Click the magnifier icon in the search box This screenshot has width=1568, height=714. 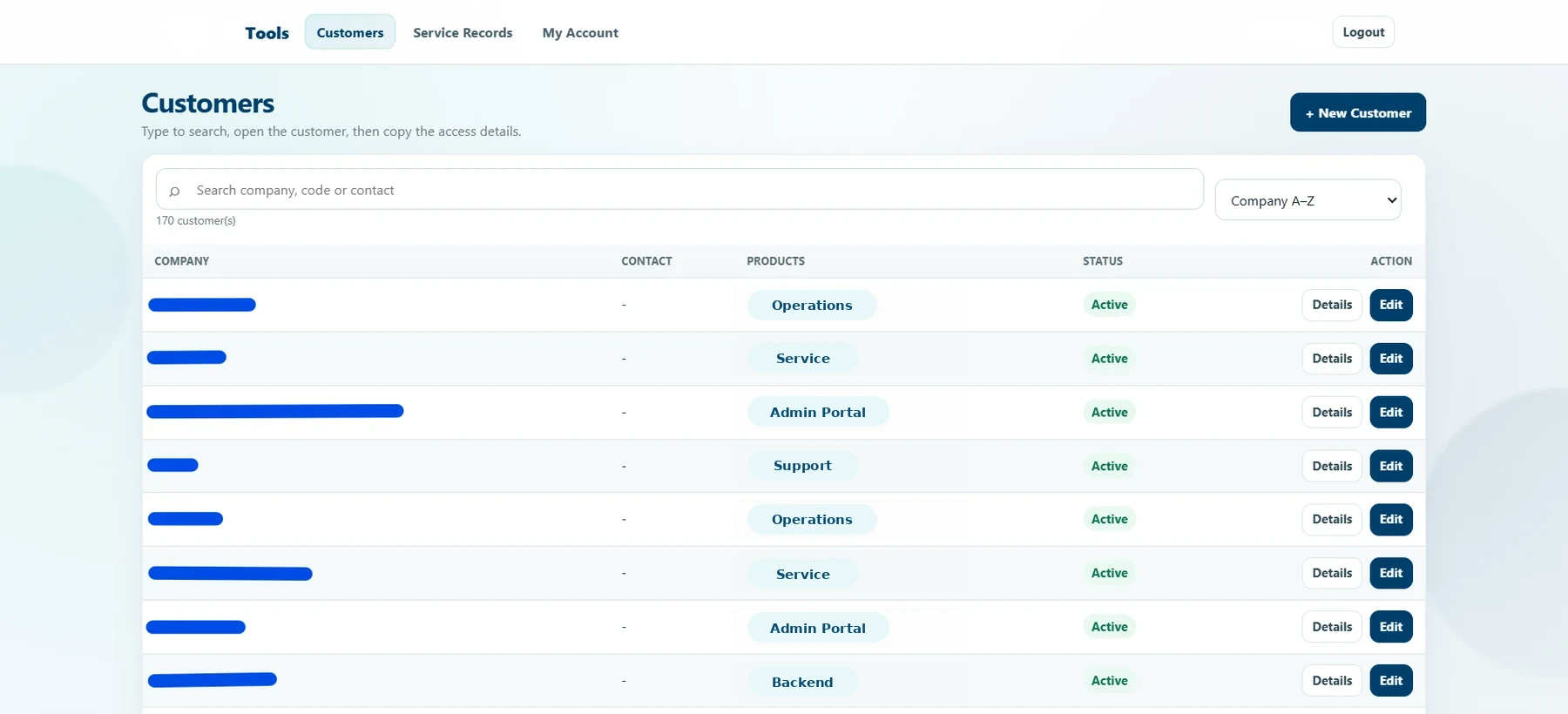(174, 191)
